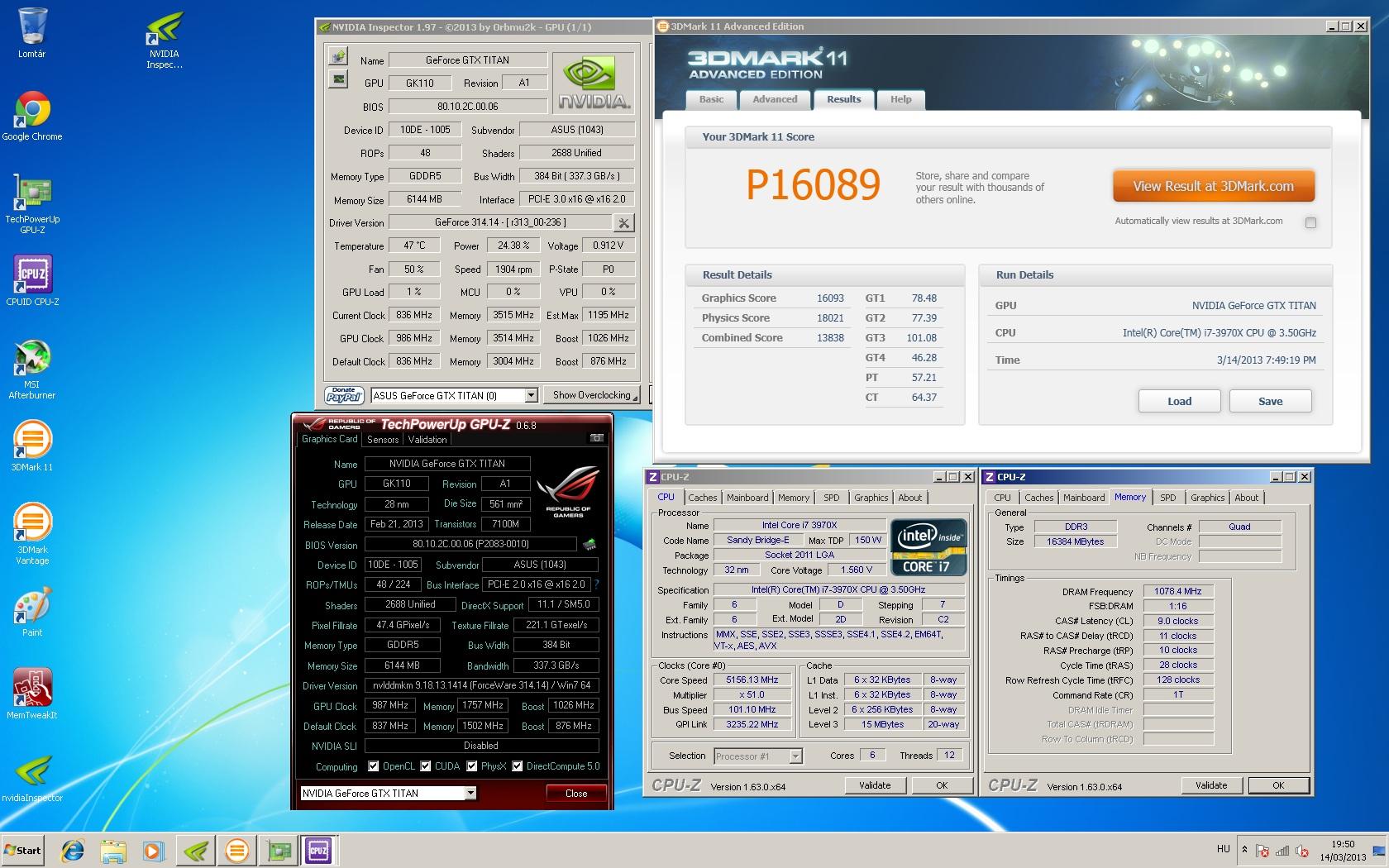1389x868 pixels.
Task: Click the upload screenshot icon in NVIDIA Inspector
Action: 338,56
